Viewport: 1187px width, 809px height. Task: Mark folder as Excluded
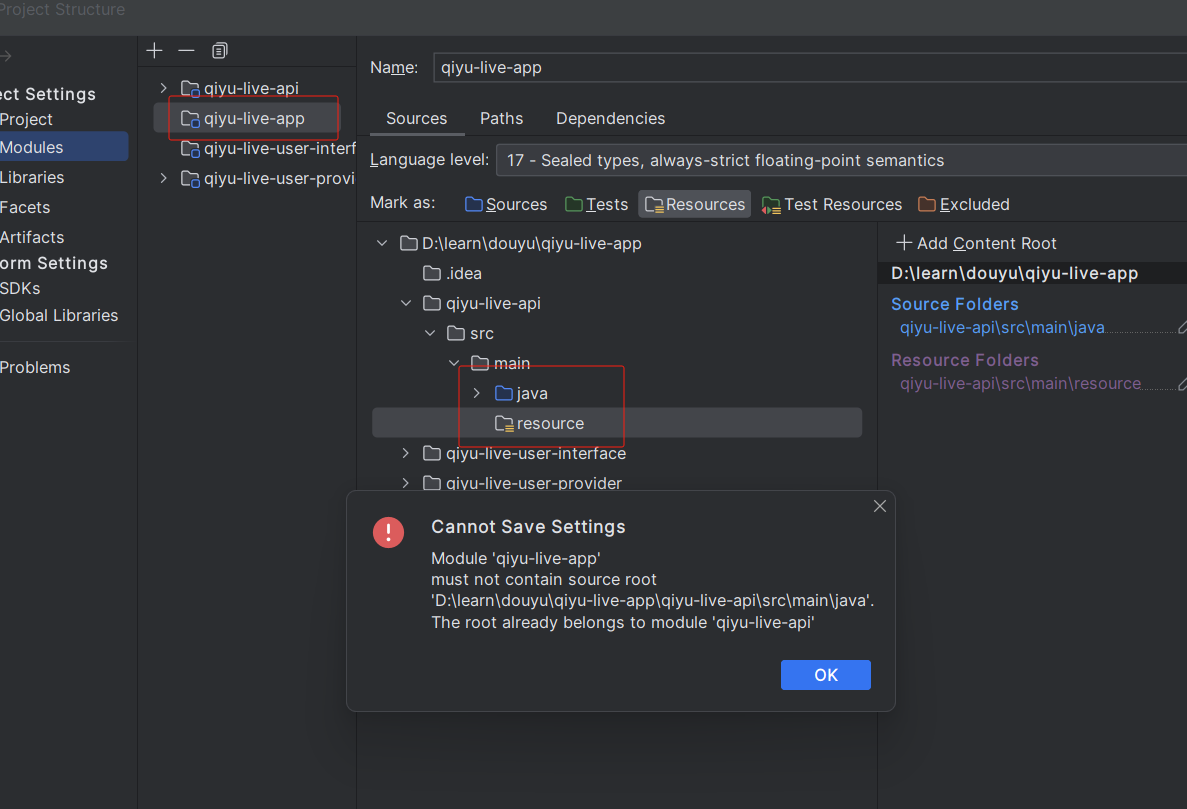(x=964, y=204)
